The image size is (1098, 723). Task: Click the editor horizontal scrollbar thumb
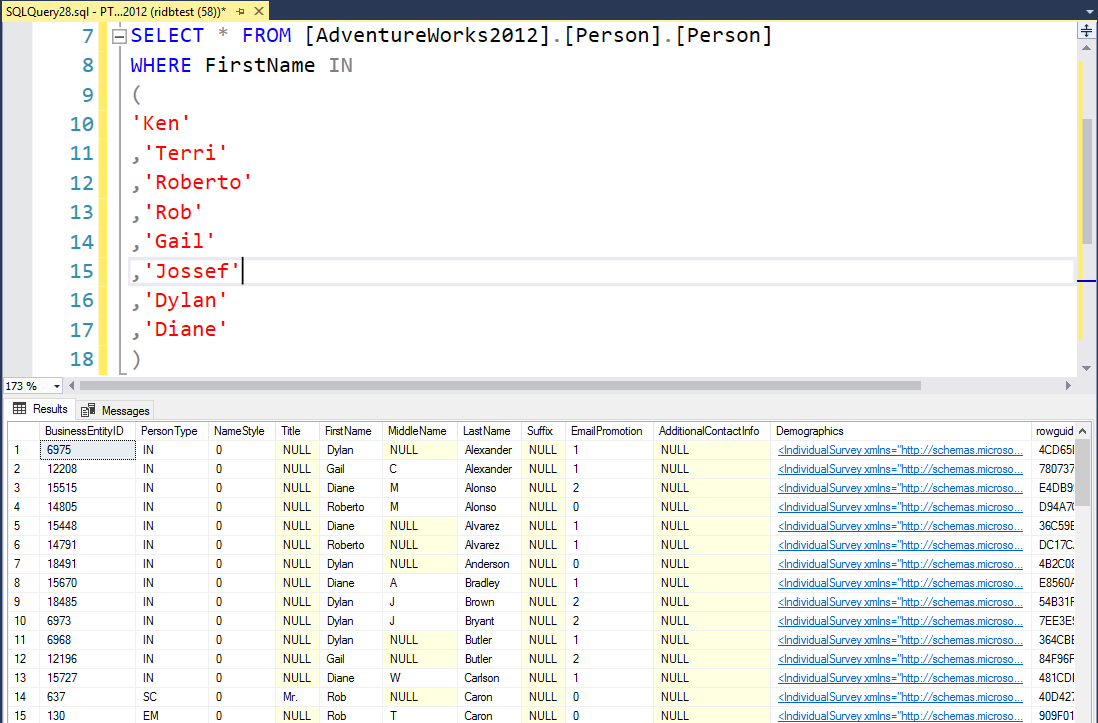pyautogui.click(x=500, y=386)
